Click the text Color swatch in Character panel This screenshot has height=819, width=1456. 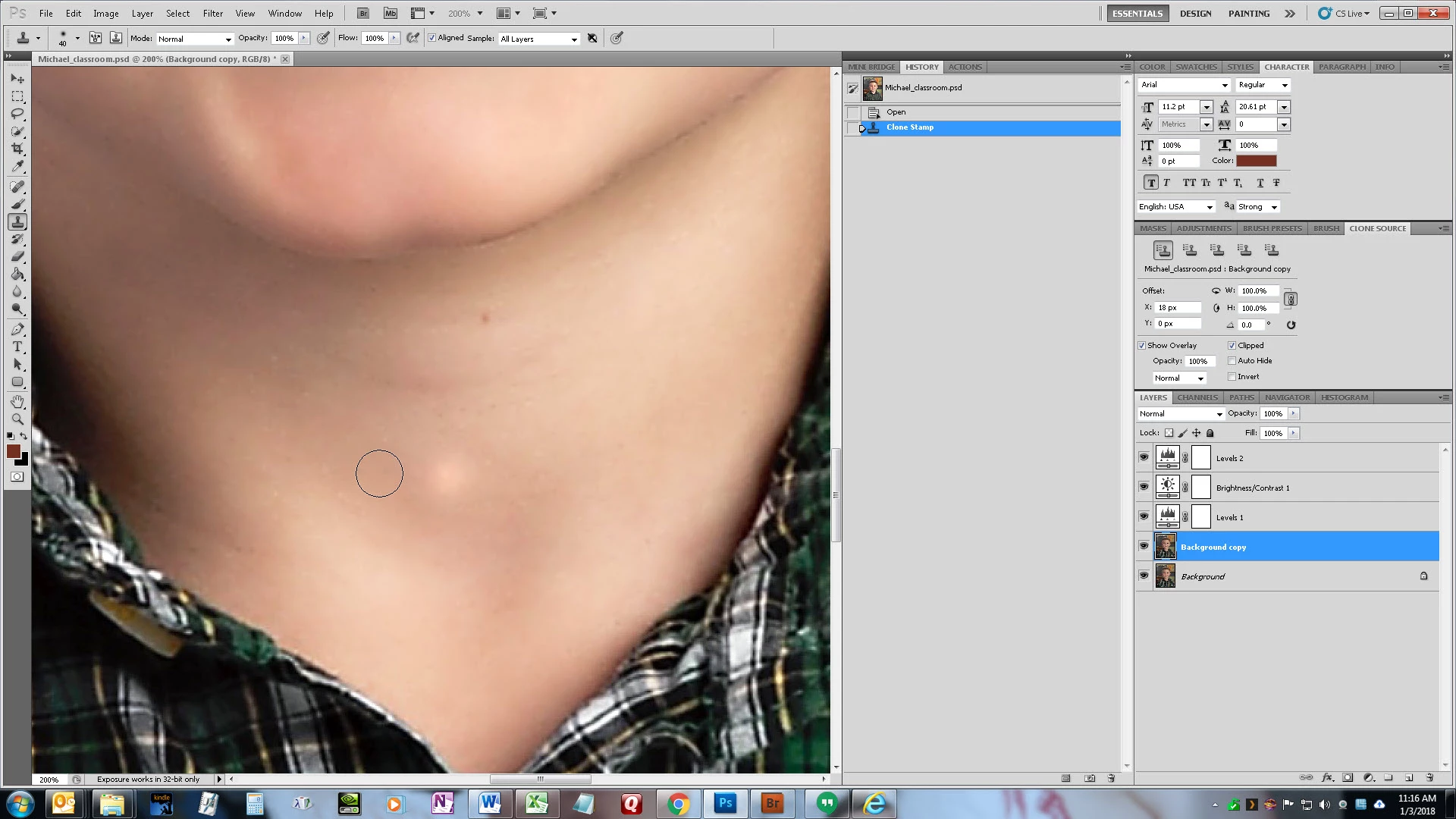1256,161
